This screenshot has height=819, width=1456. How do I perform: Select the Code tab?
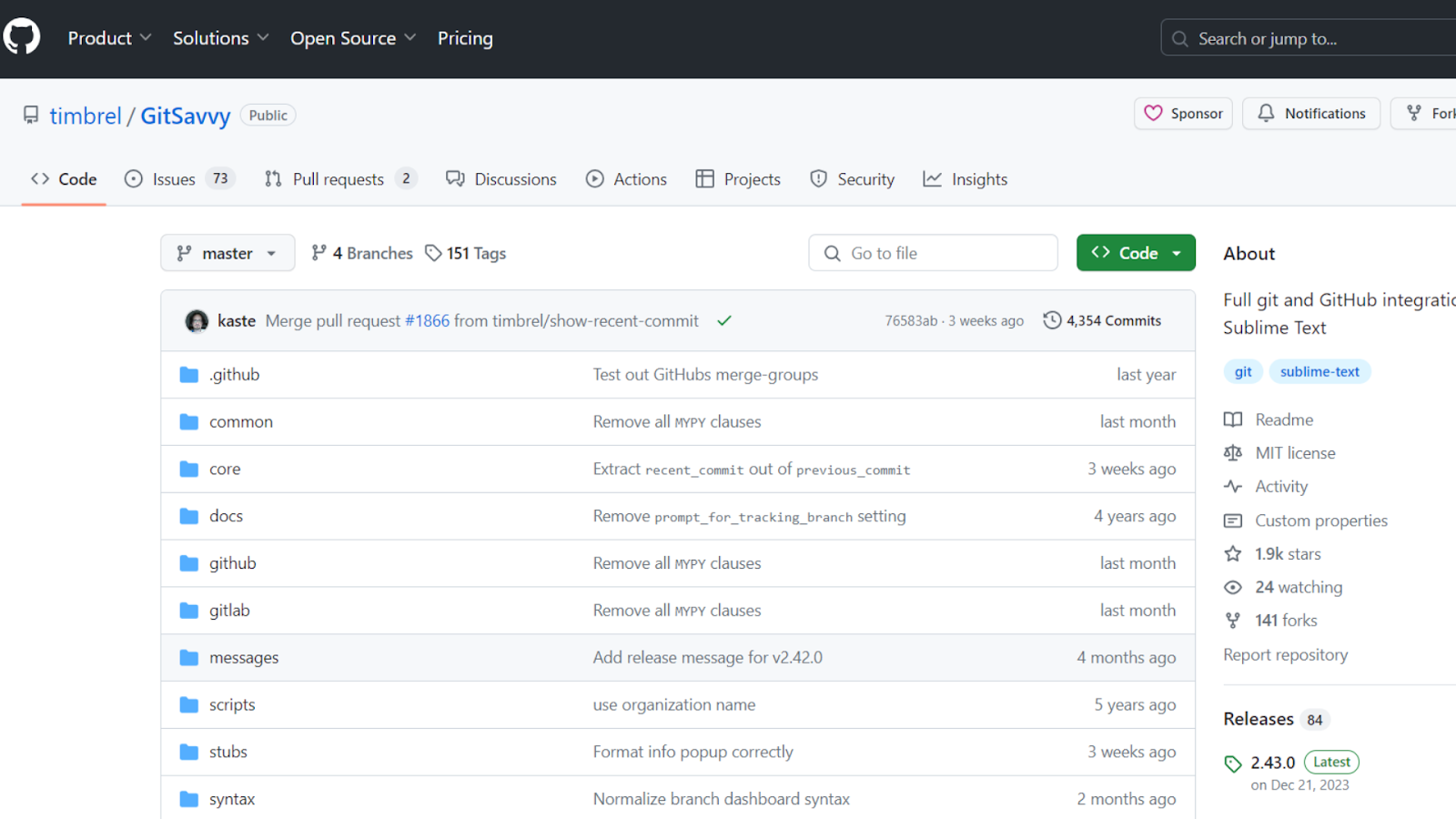(64, 179)
